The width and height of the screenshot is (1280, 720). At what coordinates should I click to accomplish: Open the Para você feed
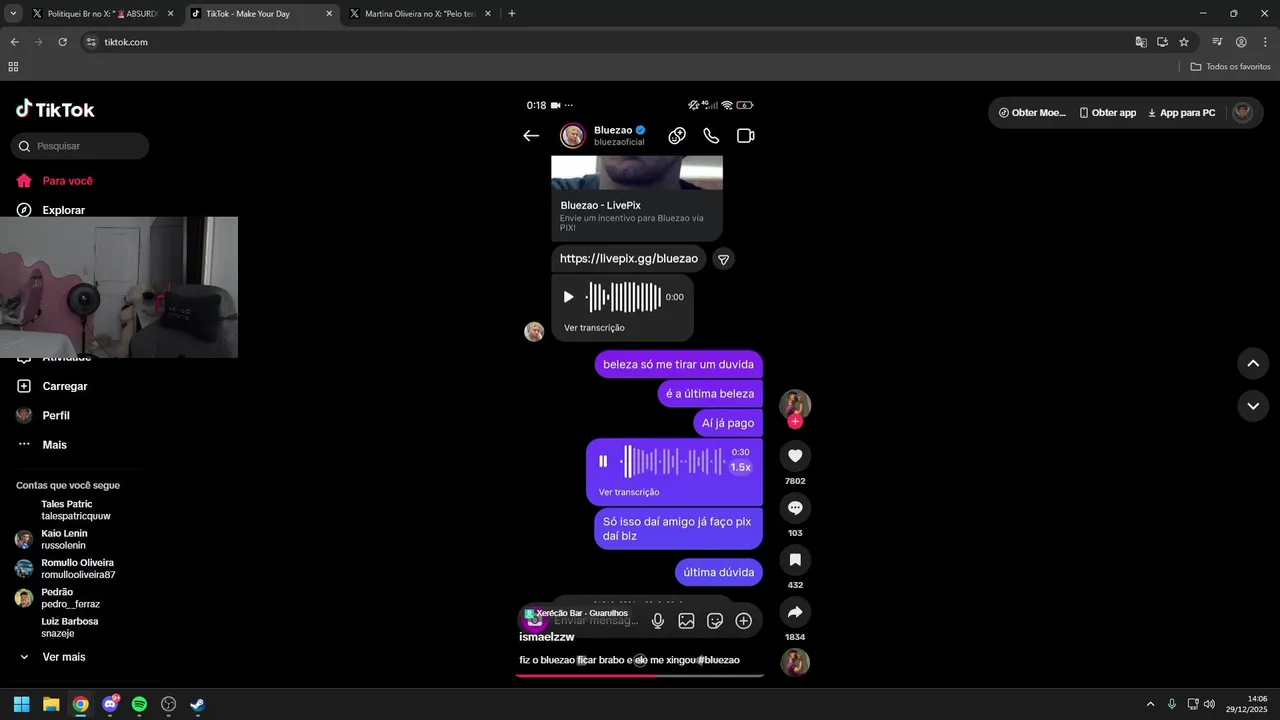68,181
